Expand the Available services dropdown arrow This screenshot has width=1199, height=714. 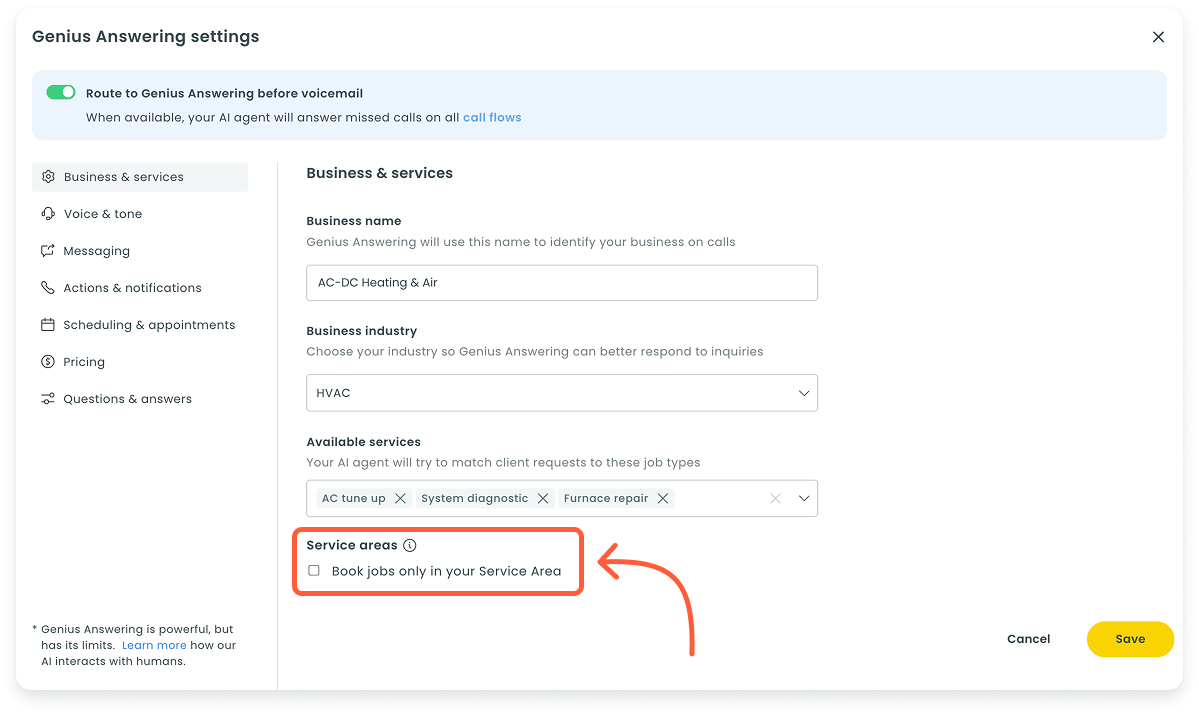(804, 498)
